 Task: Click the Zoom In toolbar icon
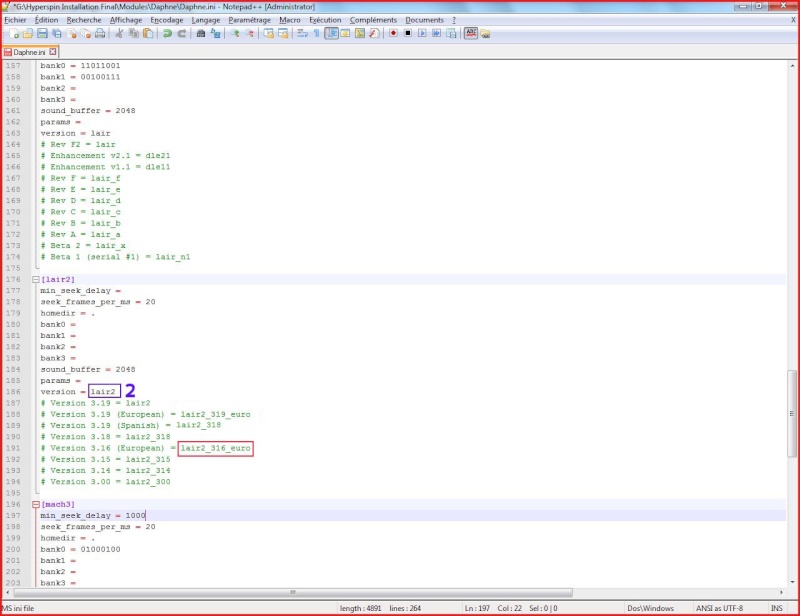point(235,34)
